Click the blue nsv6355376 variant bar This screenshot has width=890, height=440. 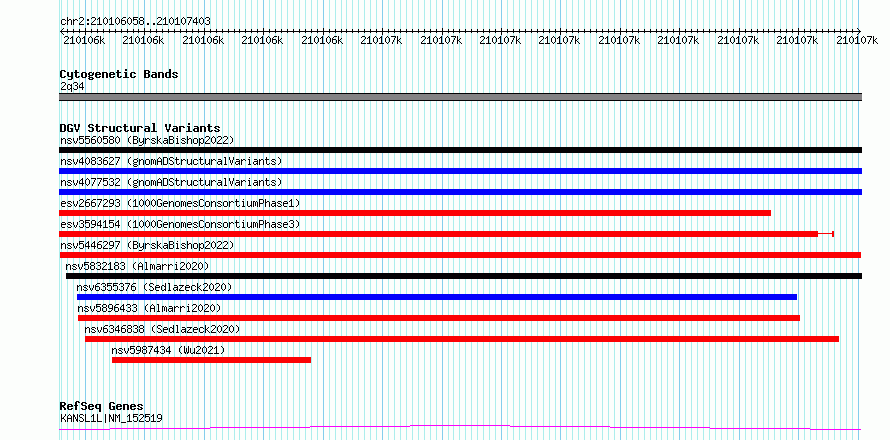pos(437,297)
